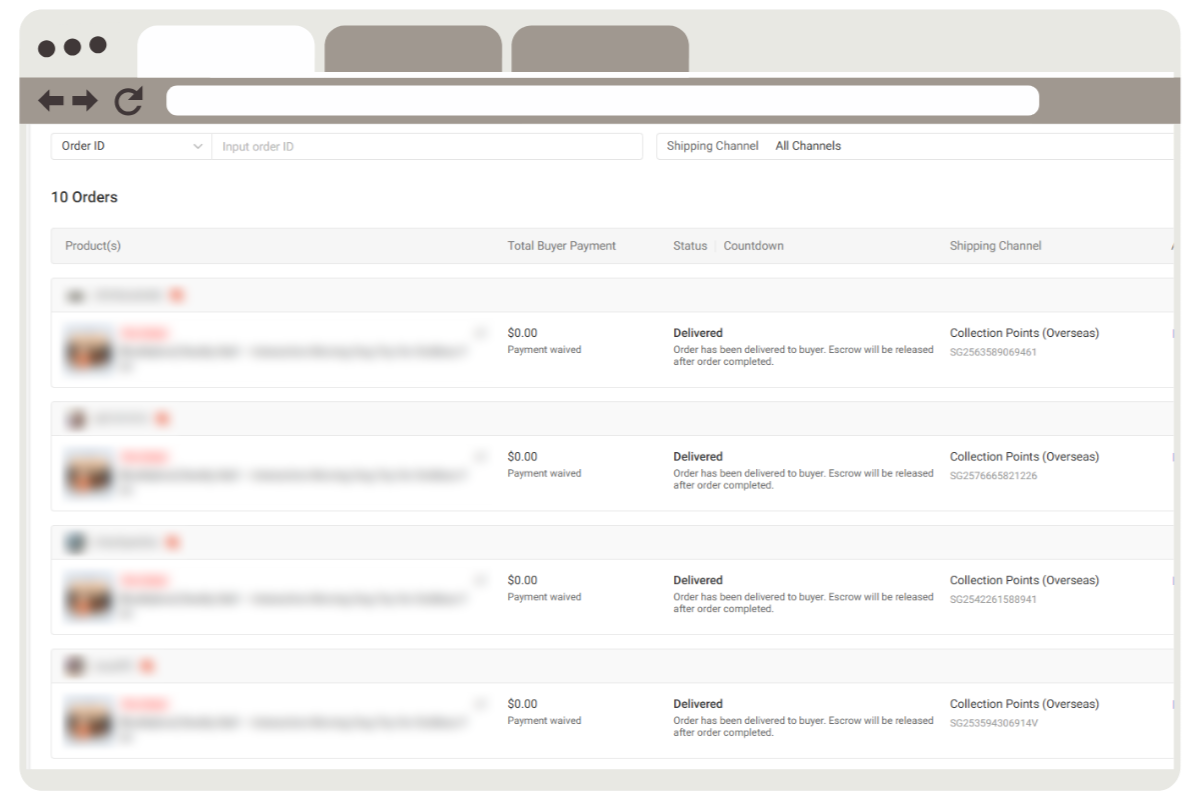Click tracking number SG2563589069461
This screenshot has width=1200, height=800.
coord(993,352)
